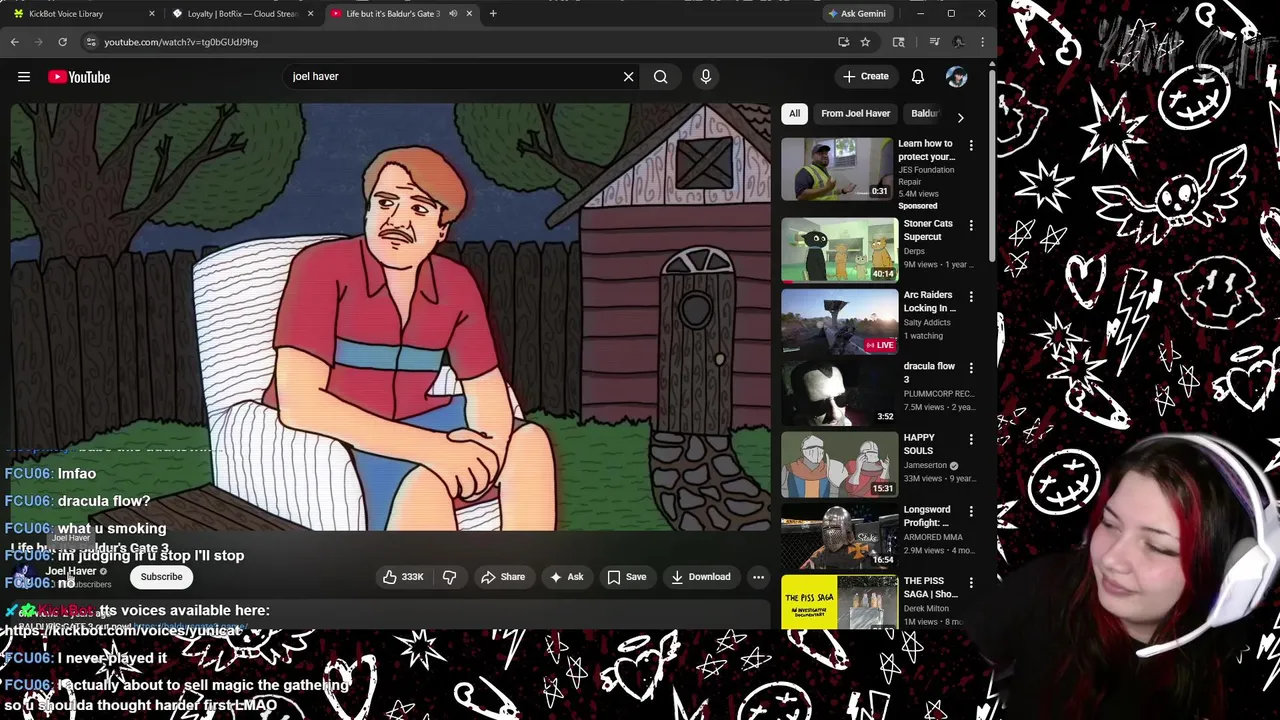Open the Chrome three-dot menu
Image resolution: width=1280 pixels, height=720 pixels.
(982, 42)
